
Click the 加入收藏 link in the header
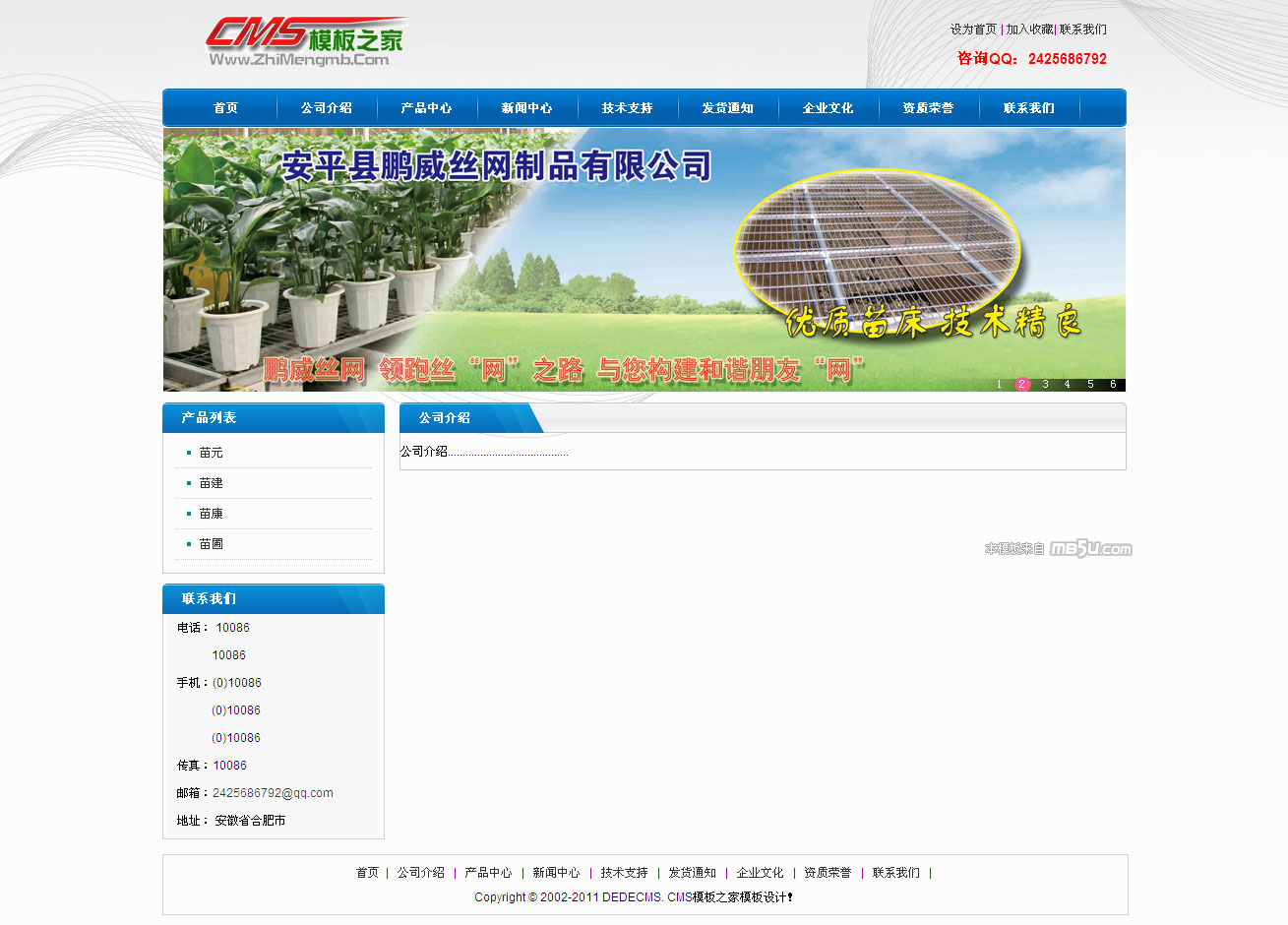pyautogui.click(x=1029, y=30)
